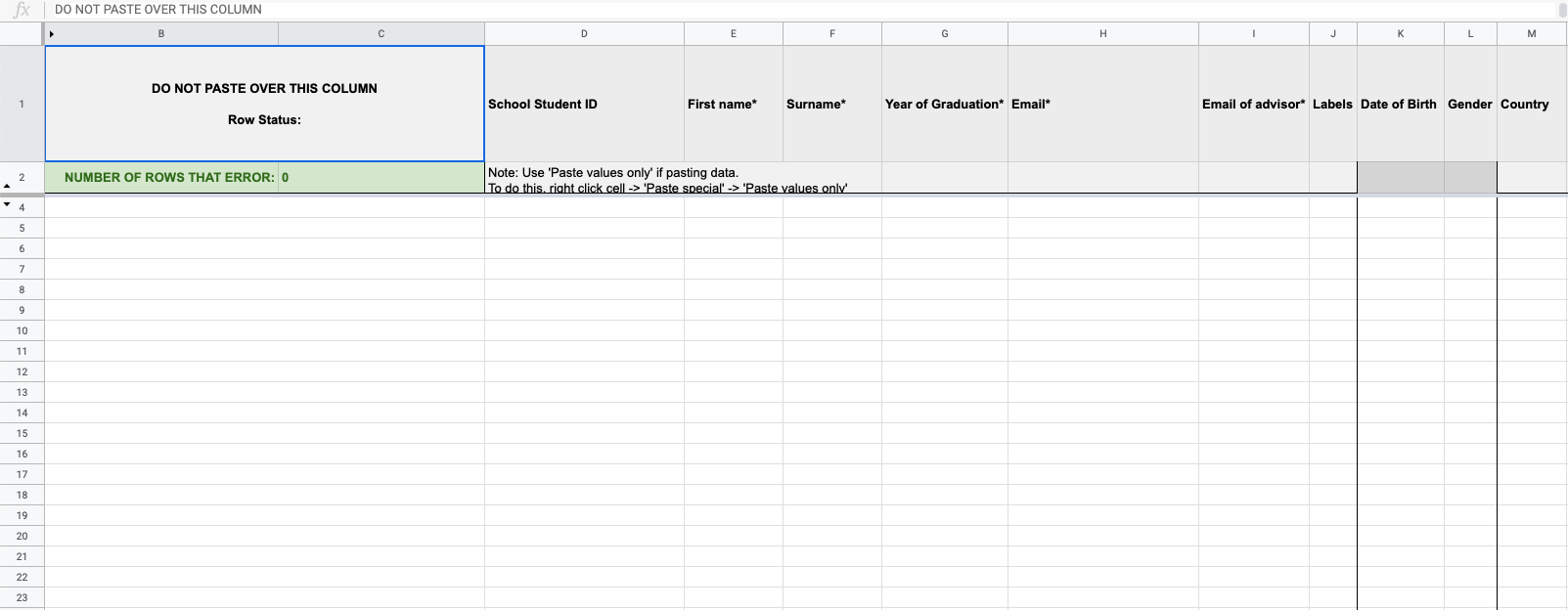Click the 'School Student ID' header cell
The width and height of the screenshot is (1568, 610).
584,104
